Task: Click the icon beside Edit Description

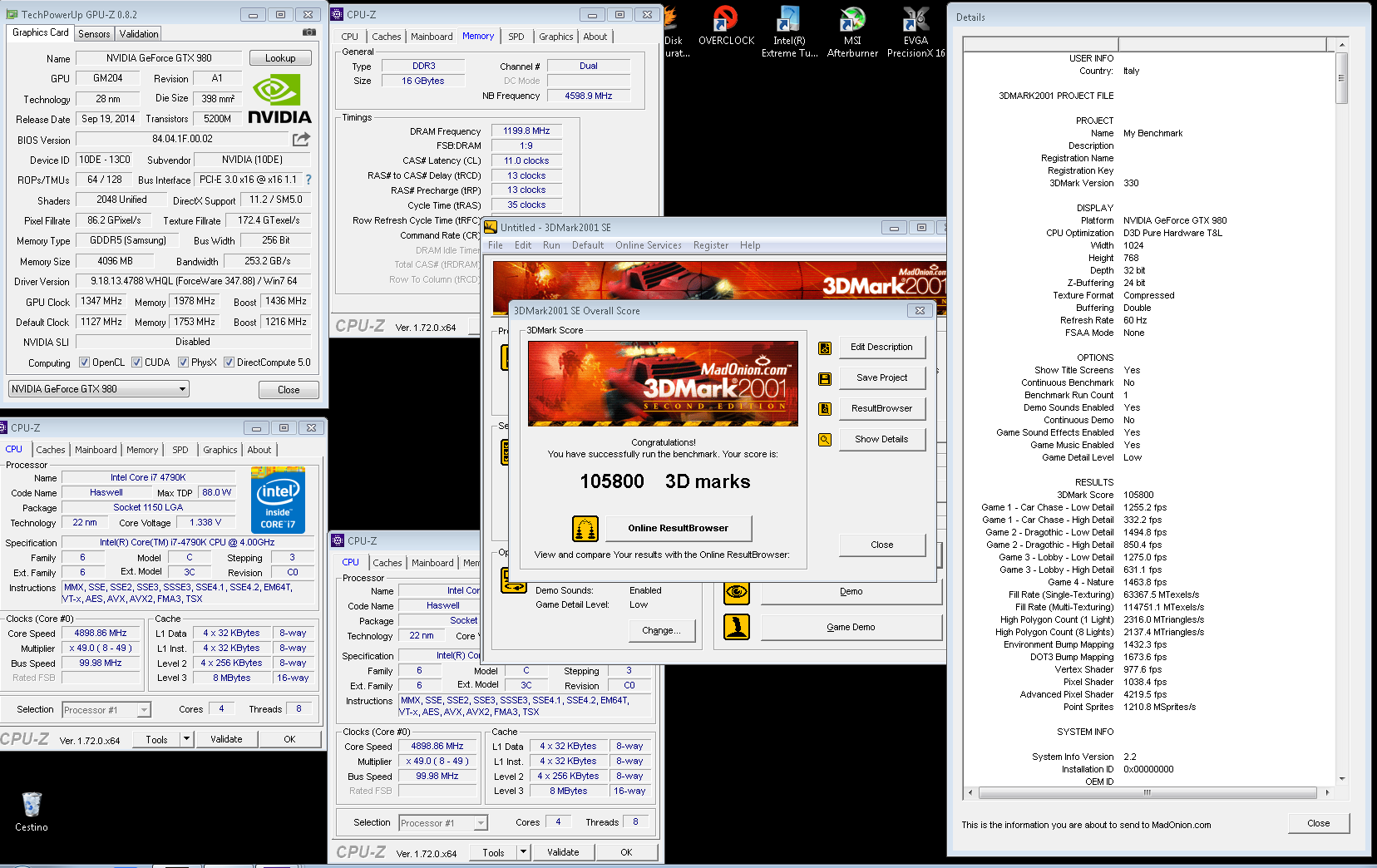Action: coord(825,348)
